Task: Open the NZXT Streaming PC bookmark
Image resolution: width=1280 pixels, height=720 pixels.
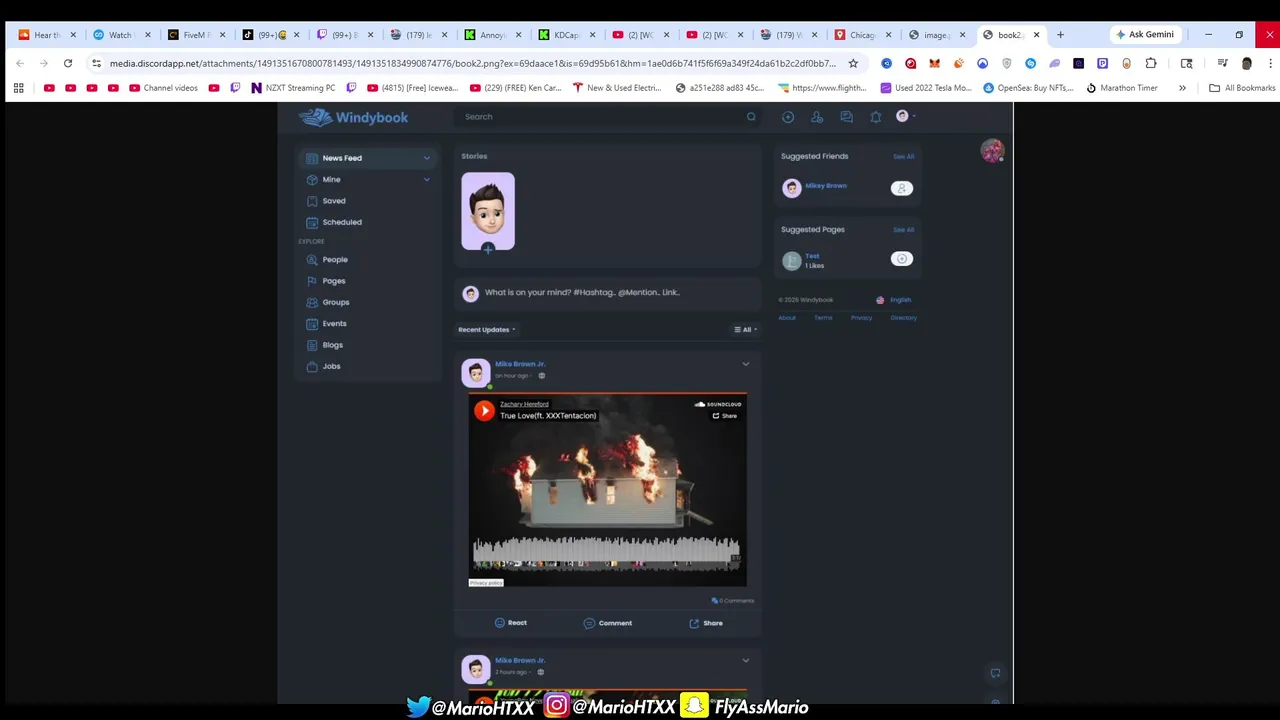Action: pyautogui.click(x=293, y=88)
